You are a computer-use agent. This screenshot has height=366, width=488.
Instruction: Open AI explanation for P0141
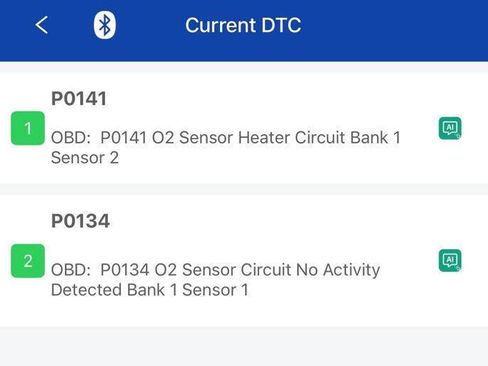point(450,128)
